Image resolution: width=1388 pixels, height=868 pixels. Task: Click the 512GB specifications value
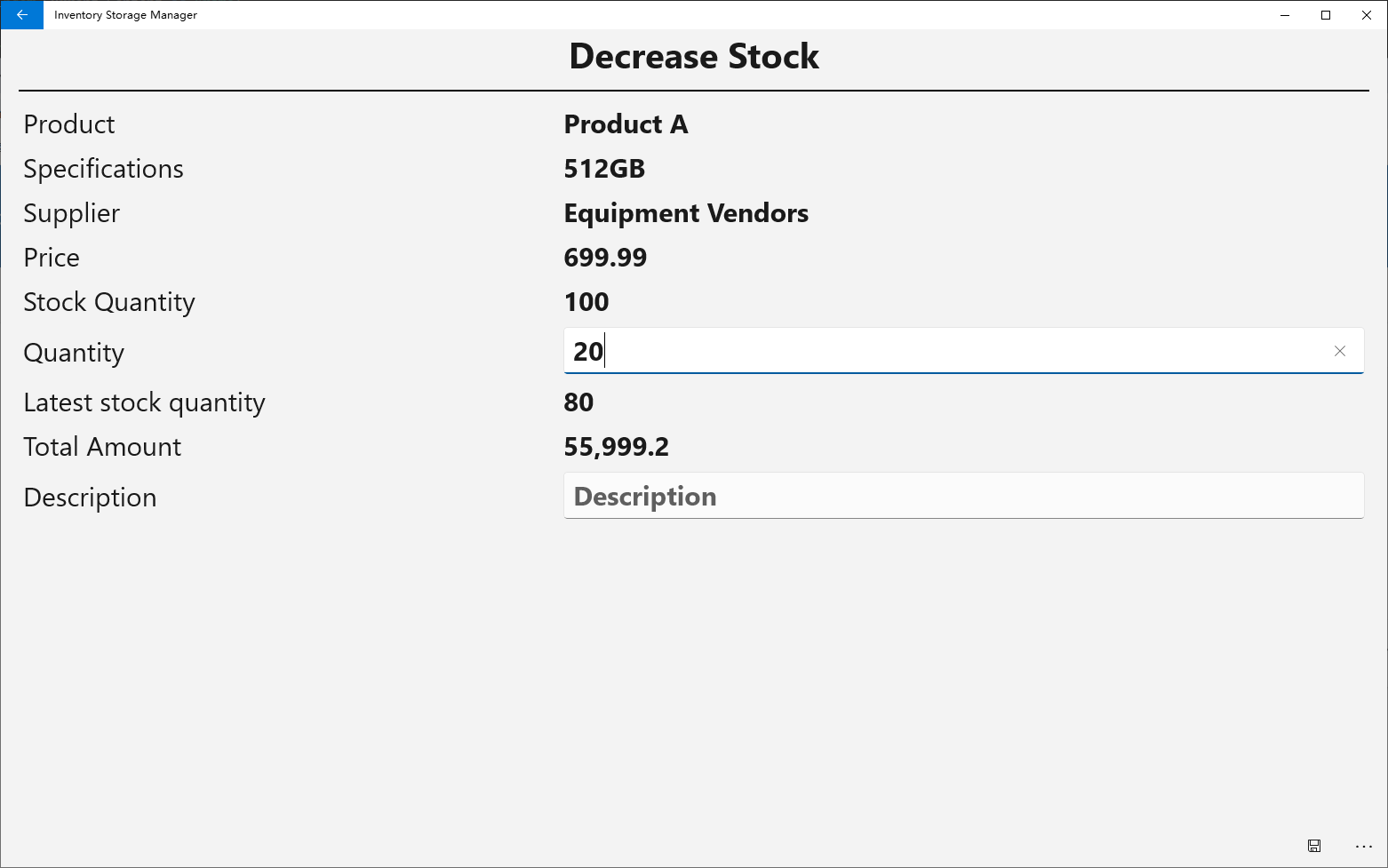tap(604, 169)
